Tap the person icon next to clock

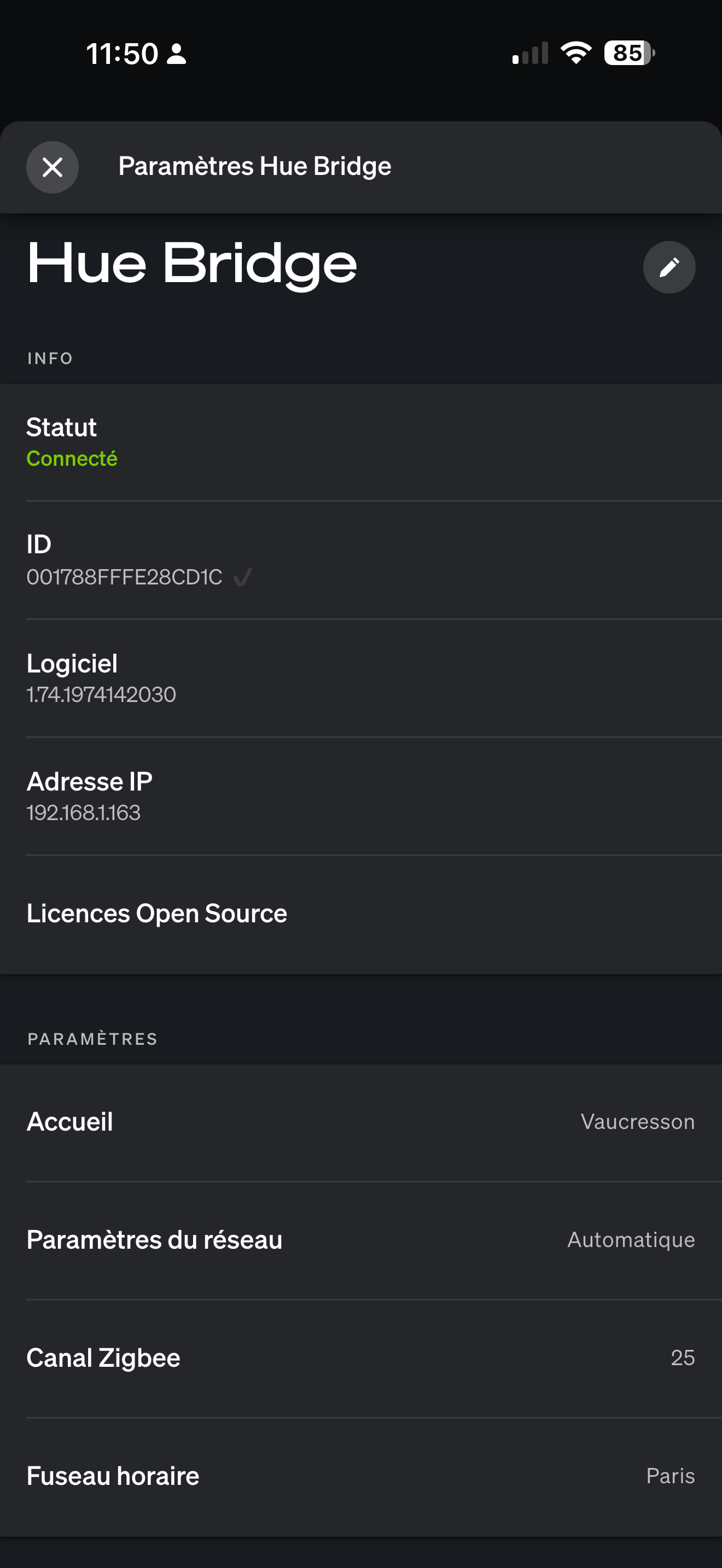tap(177, 54)
